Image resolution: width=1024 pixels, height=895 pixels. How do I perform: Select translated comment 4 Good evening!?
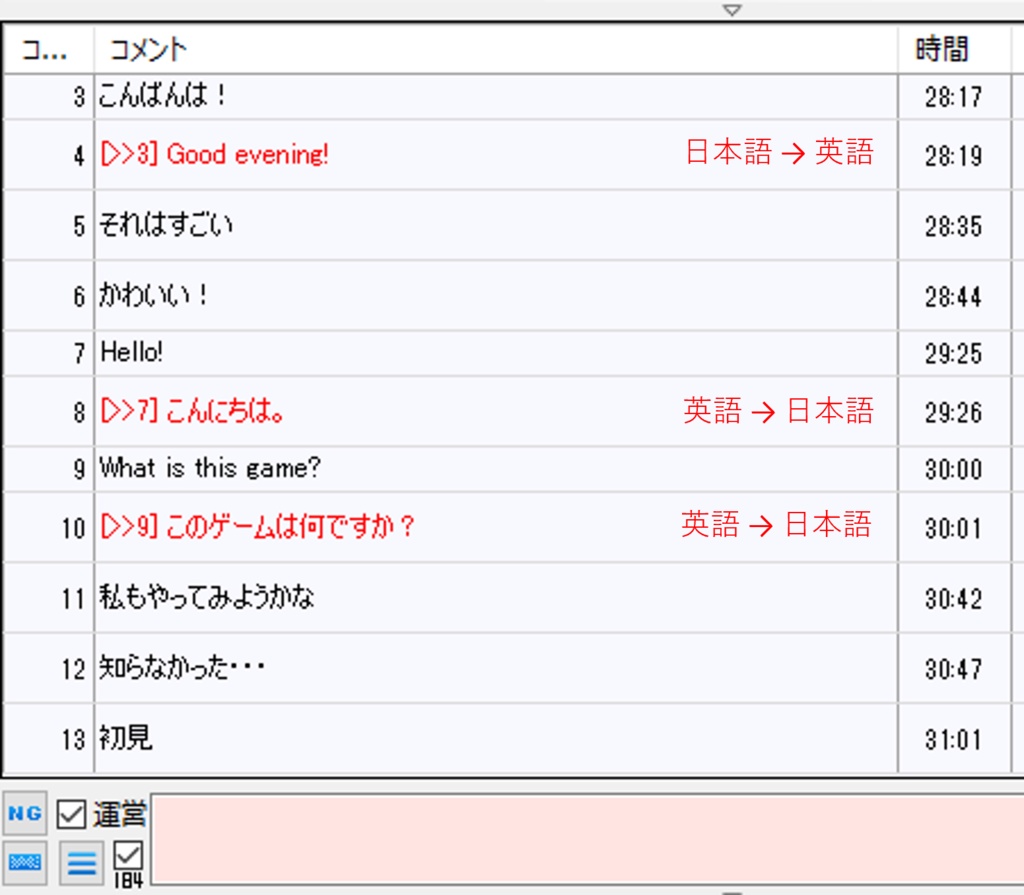click(300, 155)
